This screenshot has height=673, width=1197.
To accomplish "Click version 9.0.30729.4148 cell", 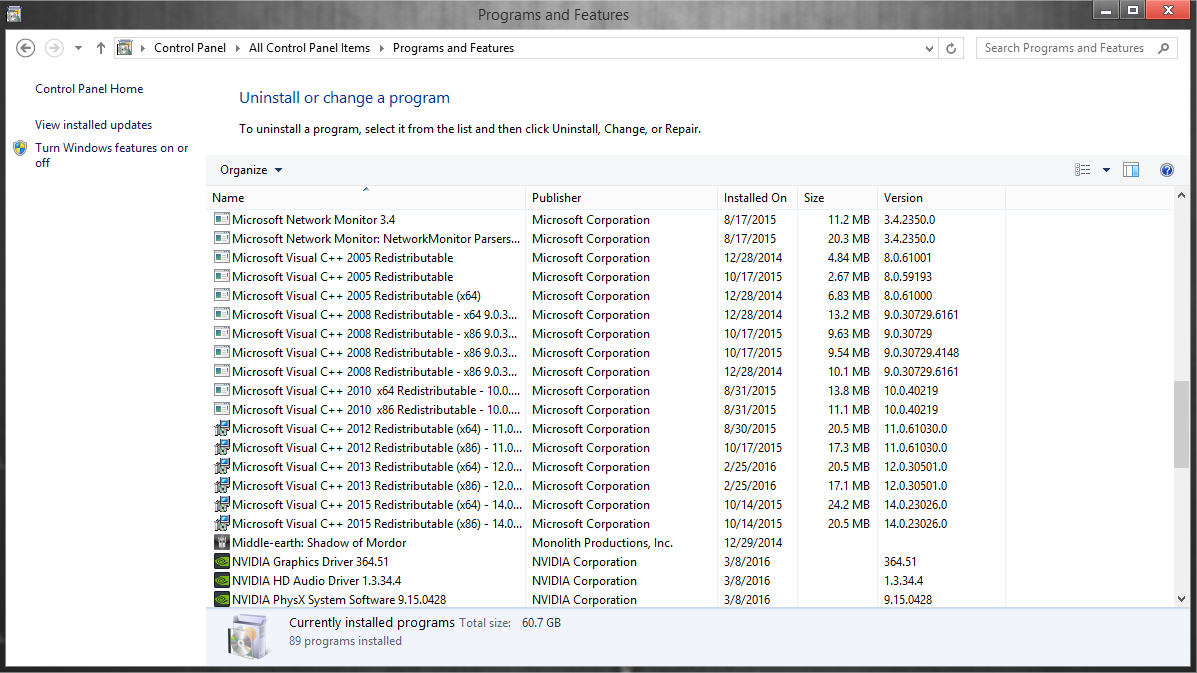I will click(x=921, y=353).
